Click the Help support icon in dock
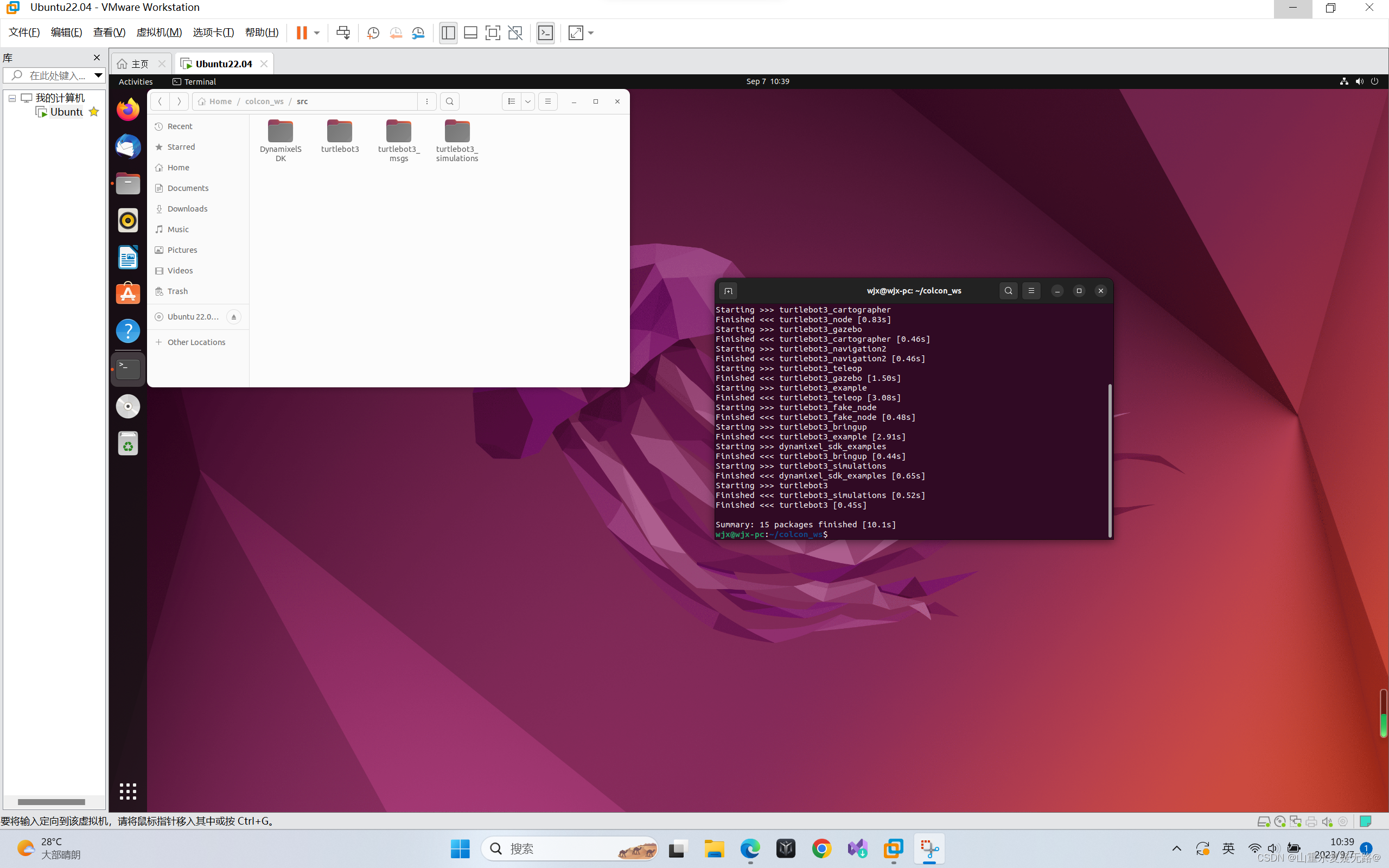Viewport: 1389px width, 868px height. [127, 330]
